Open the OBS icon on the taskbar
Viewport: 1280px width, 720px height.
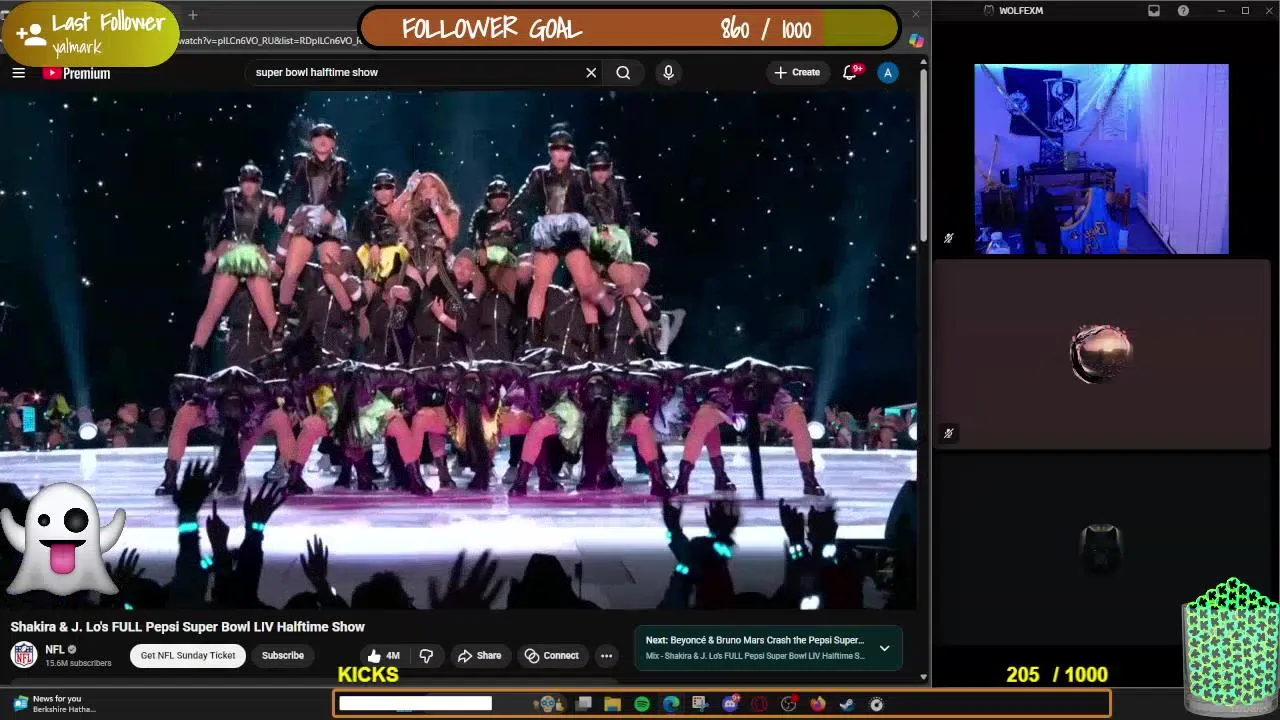(788, 704)
